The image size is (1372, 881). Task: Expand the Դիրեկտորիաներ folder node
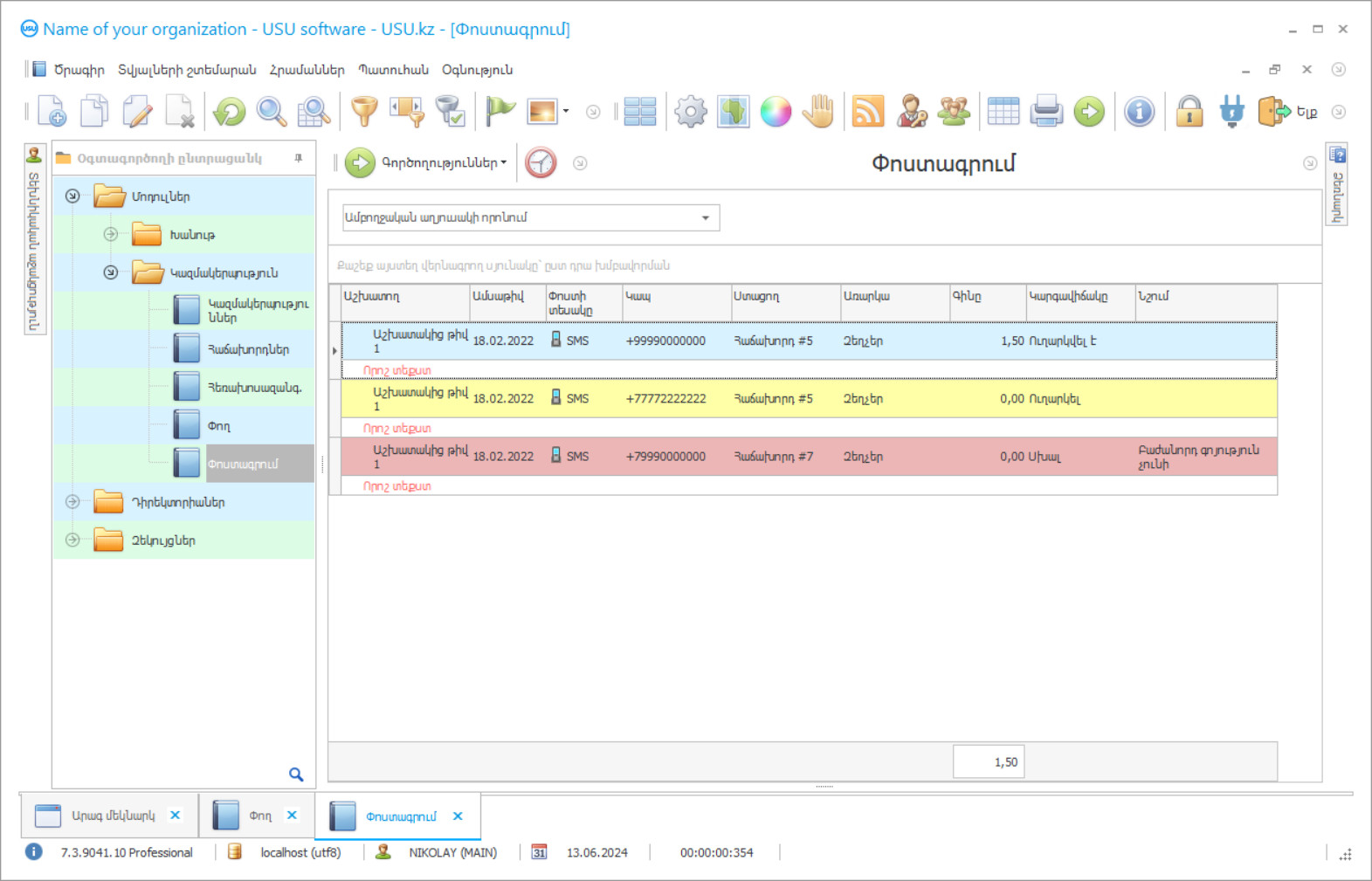tap(72, 502)
